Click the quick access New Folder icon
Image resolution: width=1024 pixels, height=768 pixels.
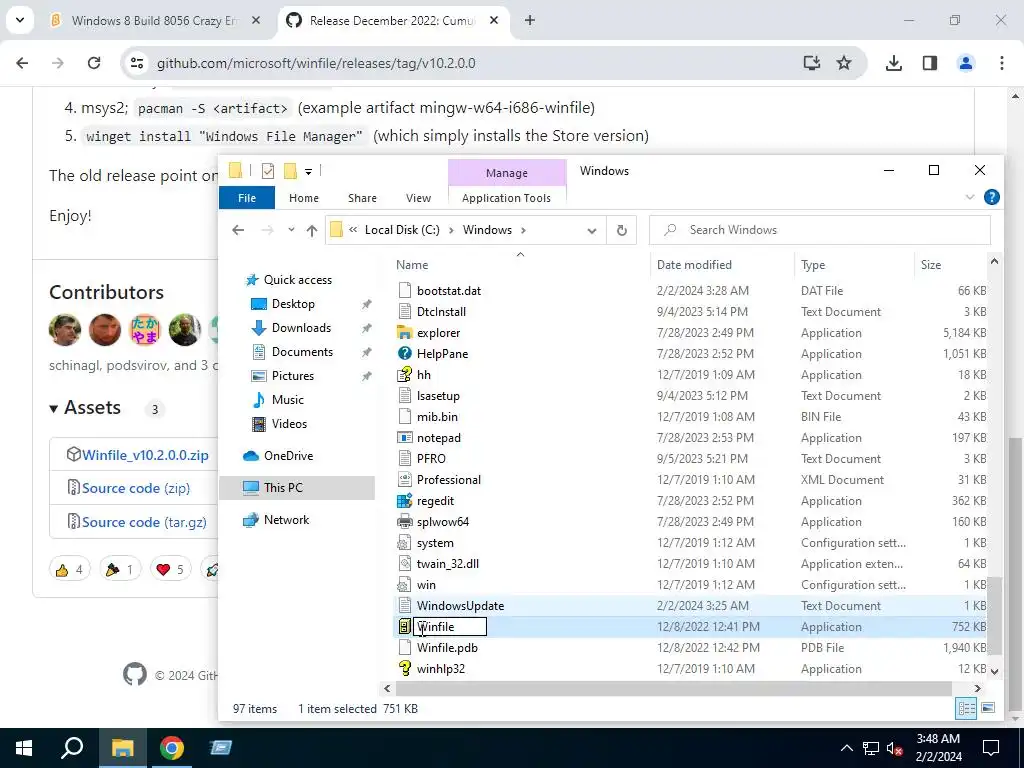(290, 171)
